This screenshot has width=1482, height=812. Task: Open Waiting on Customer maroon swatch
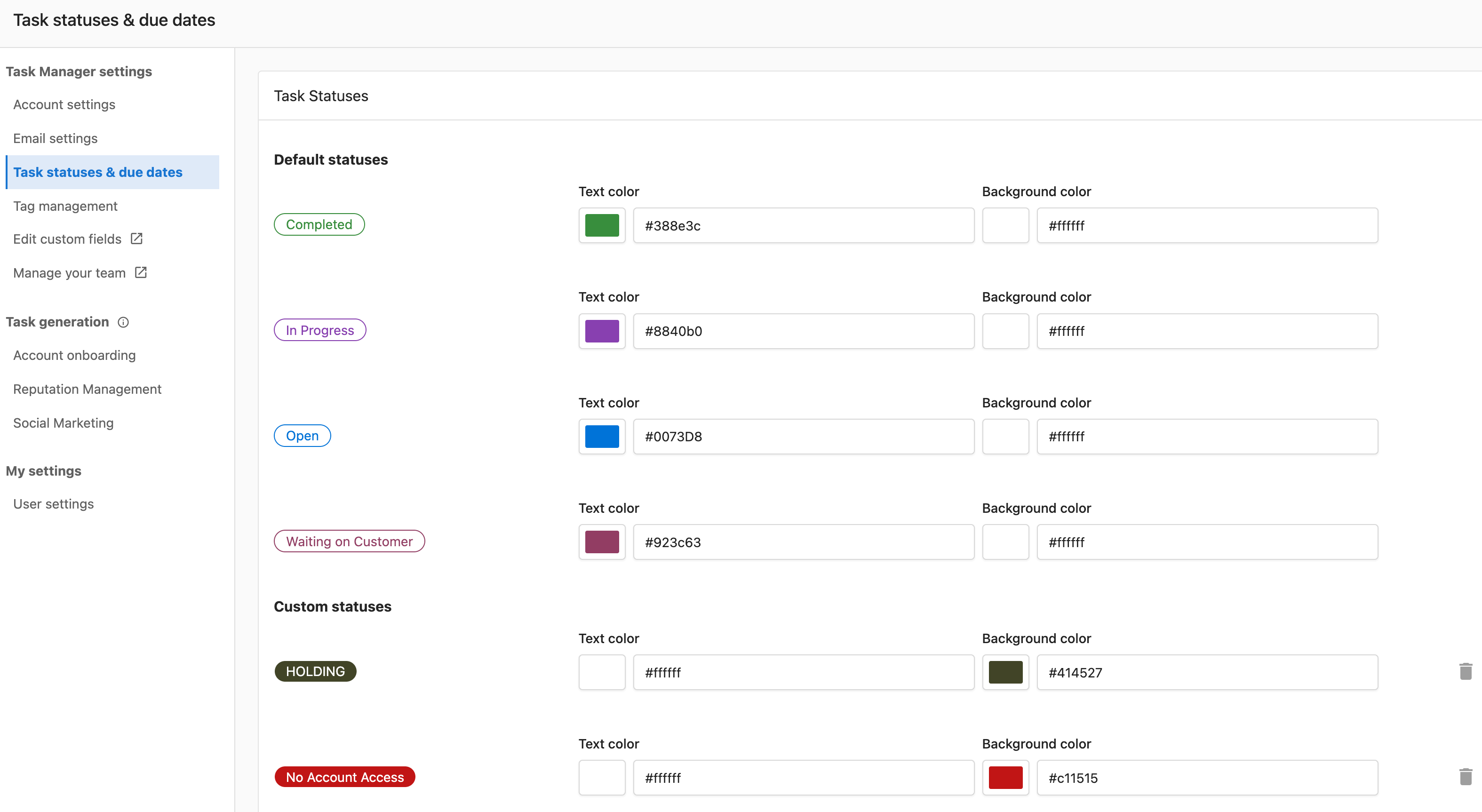[602, 541]
